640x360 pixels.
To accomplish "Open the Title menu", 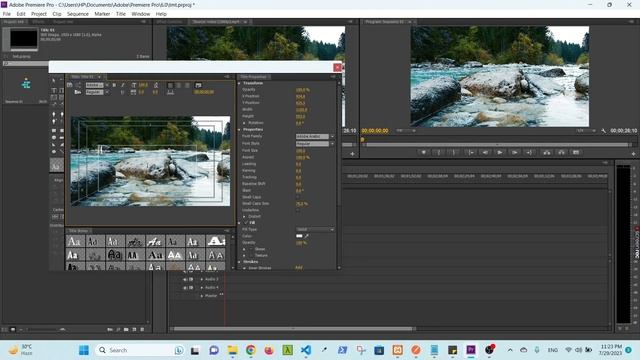I will point(121,14).
